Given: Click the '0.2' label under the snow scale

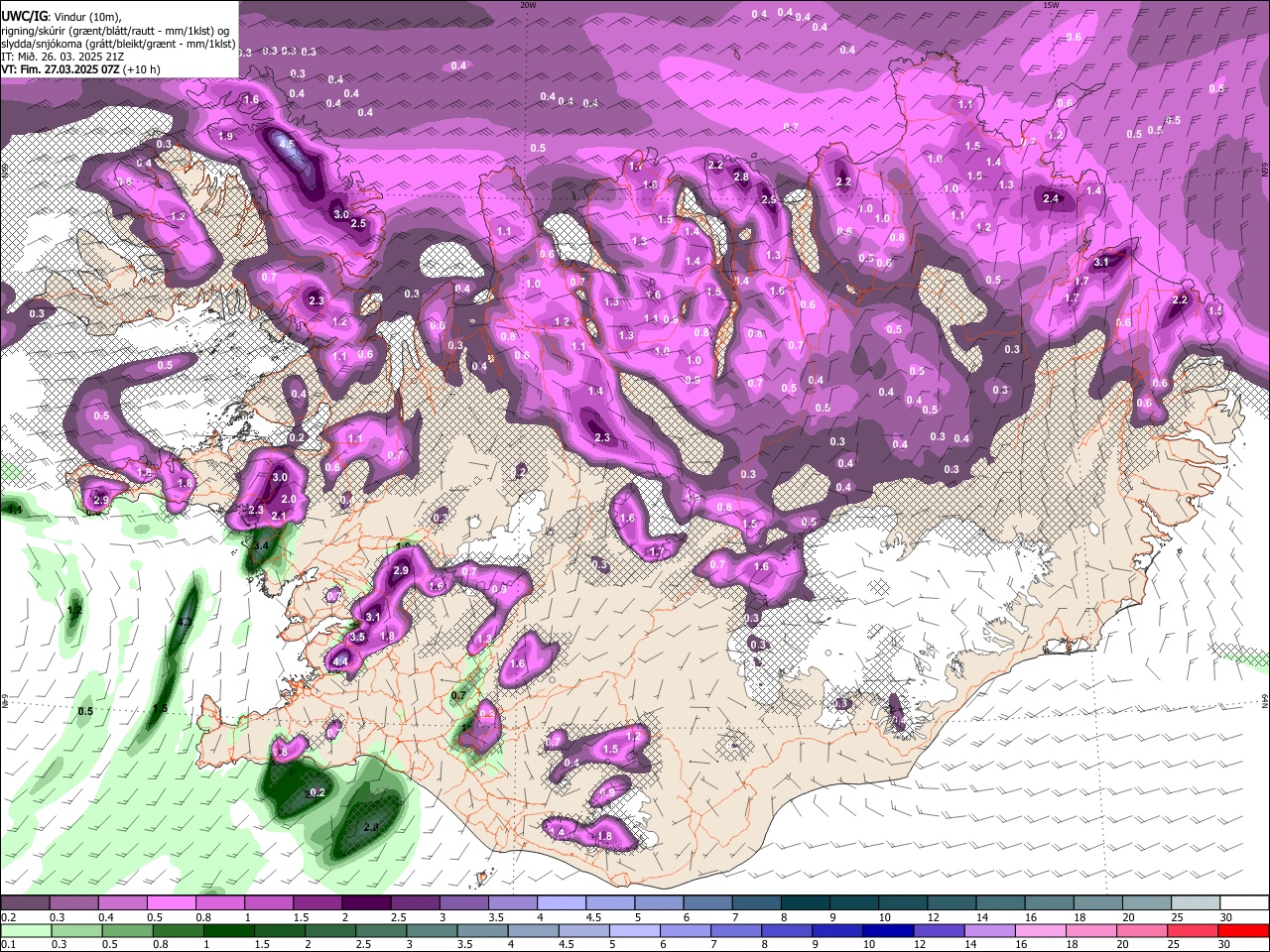Looking at the screenshot, I should pyautogui.click(x=8, y=917).
